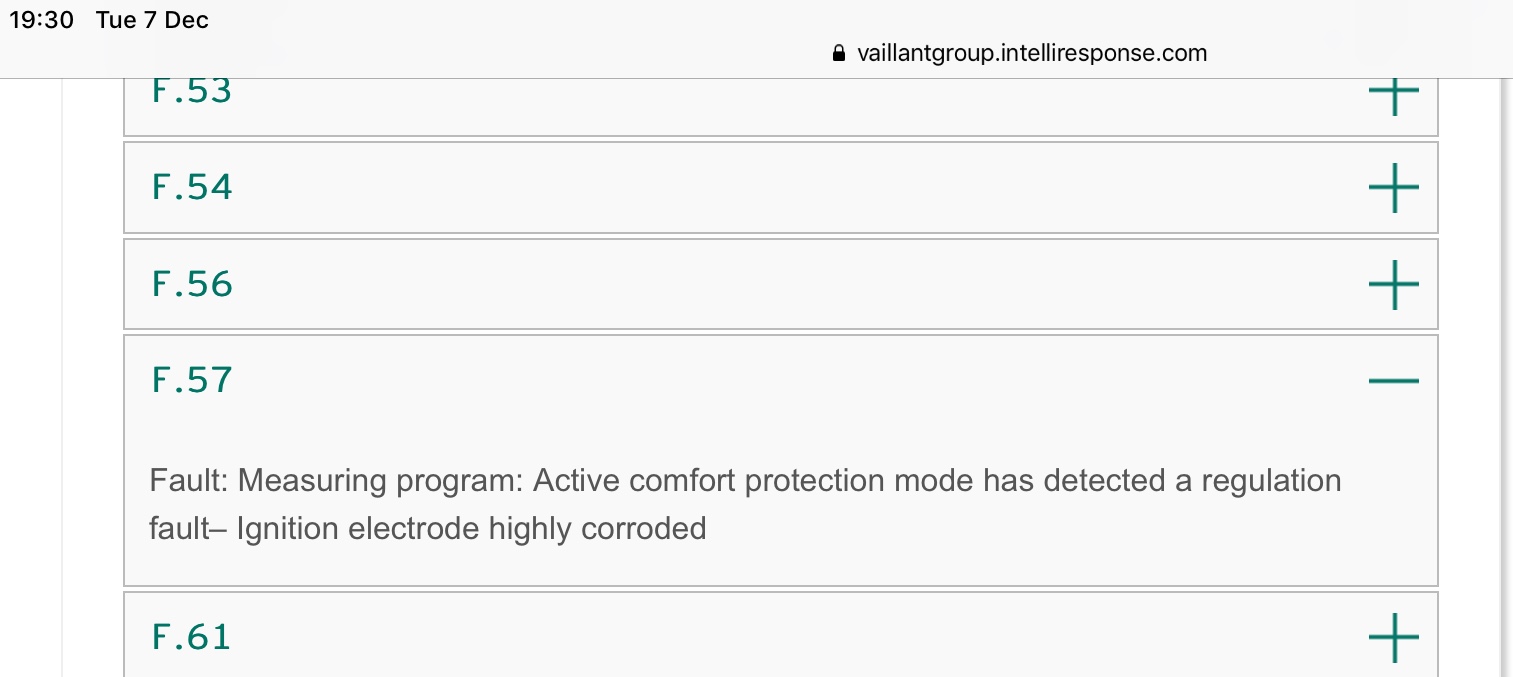Expand F.61 with its plus icon
This screenshot has height=677, width=1513.
click(x=1393, y=637)
